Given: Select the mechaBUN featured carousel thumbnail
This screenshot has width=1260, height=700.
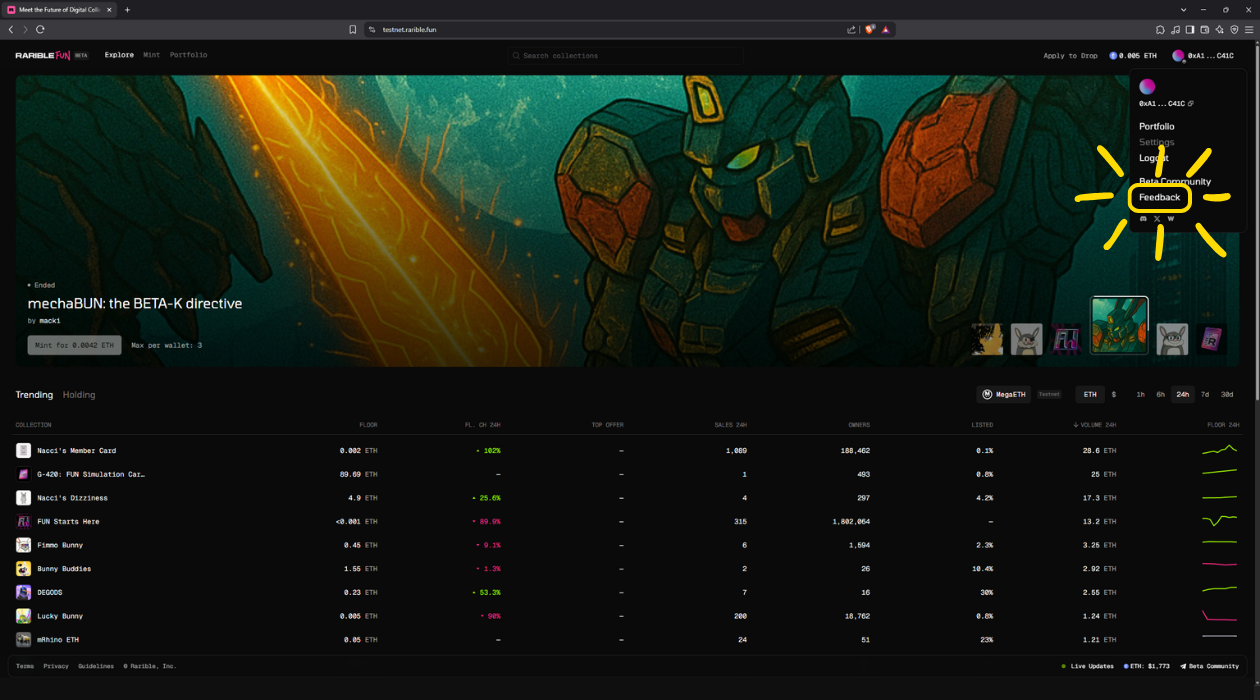Looking at the screenshot, I should pyautogui.click(x=1119, y=325).
